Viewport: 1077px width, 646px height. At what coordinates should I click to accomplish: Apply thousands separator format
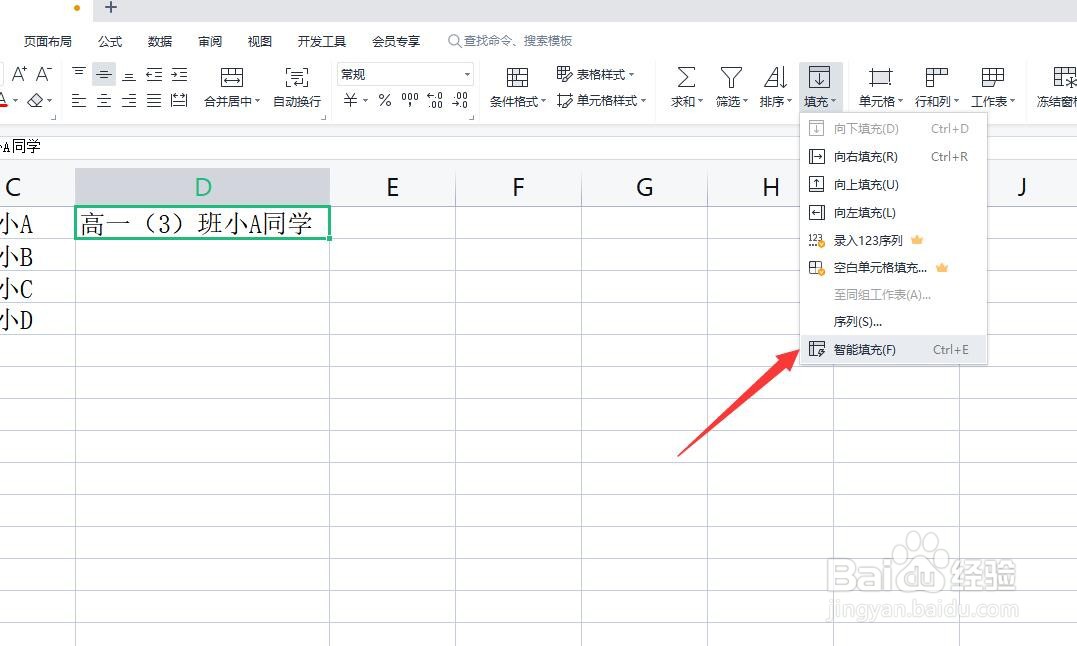point(410,100)
